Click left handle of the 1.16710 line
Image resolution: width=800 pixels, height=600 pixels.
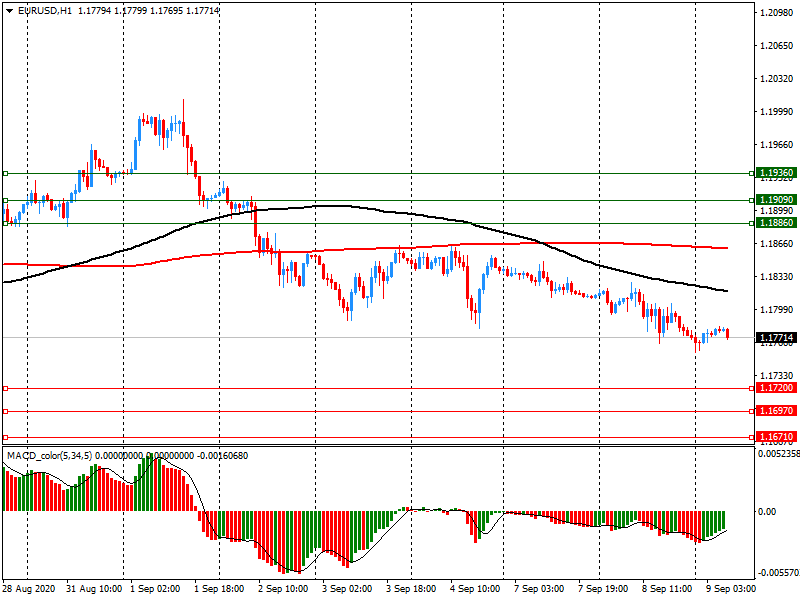tap(5, 437)
